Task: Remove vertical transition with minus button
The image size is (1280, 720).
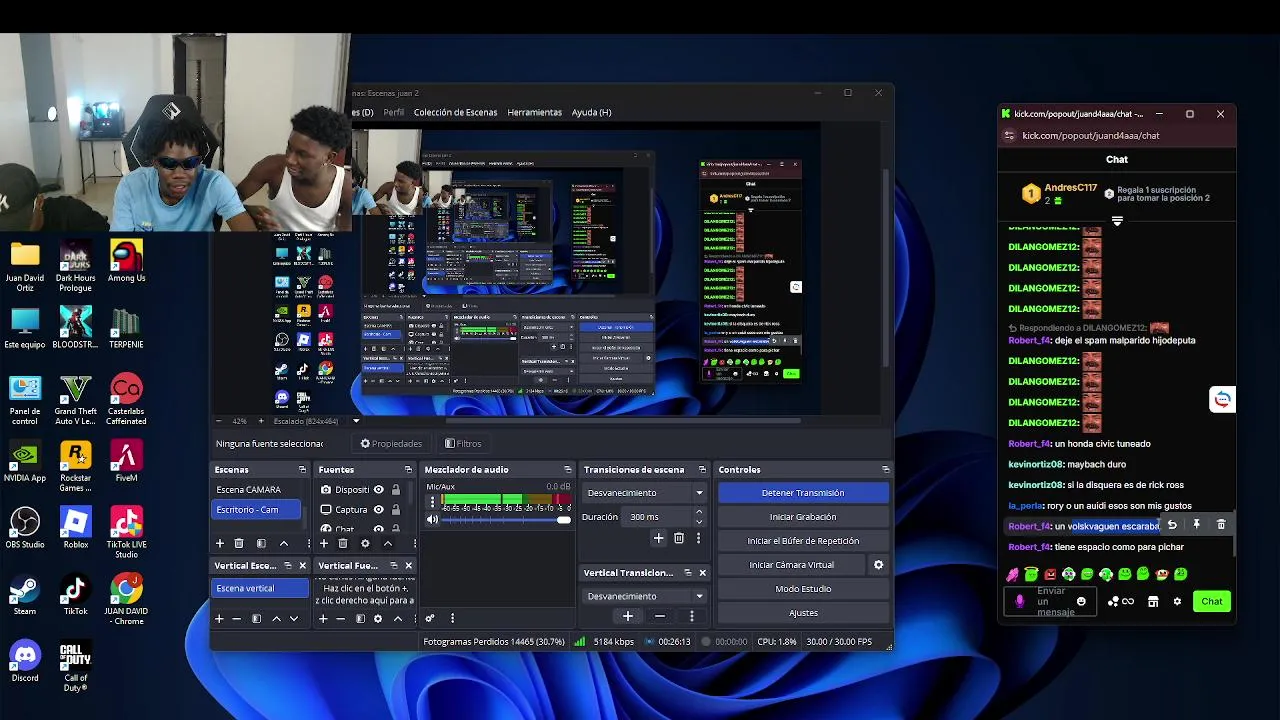Action: coord(660,616)
